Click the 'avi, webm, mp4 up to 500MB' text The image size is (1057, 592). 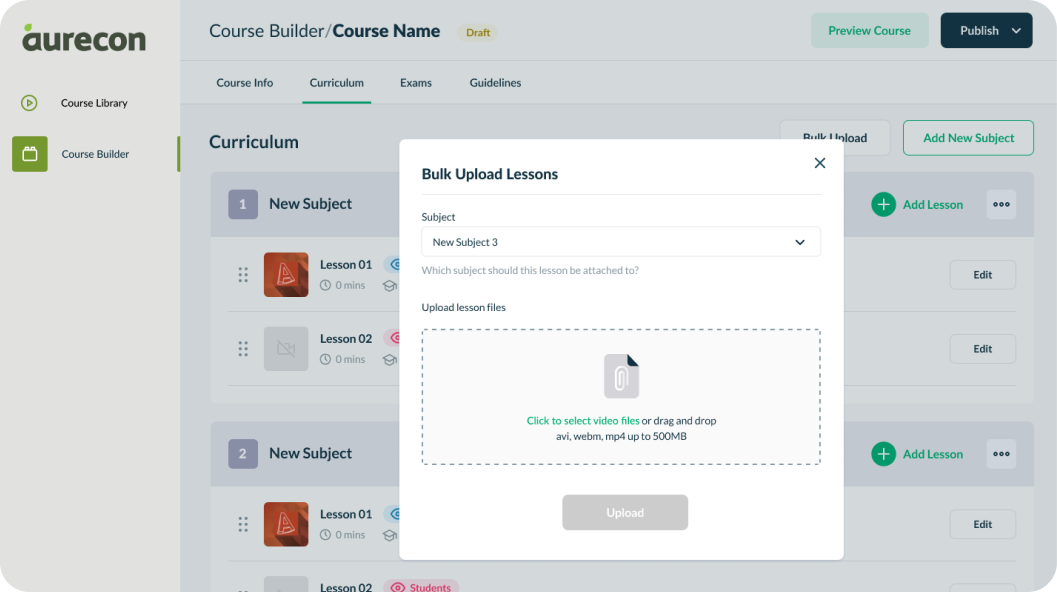621,436
